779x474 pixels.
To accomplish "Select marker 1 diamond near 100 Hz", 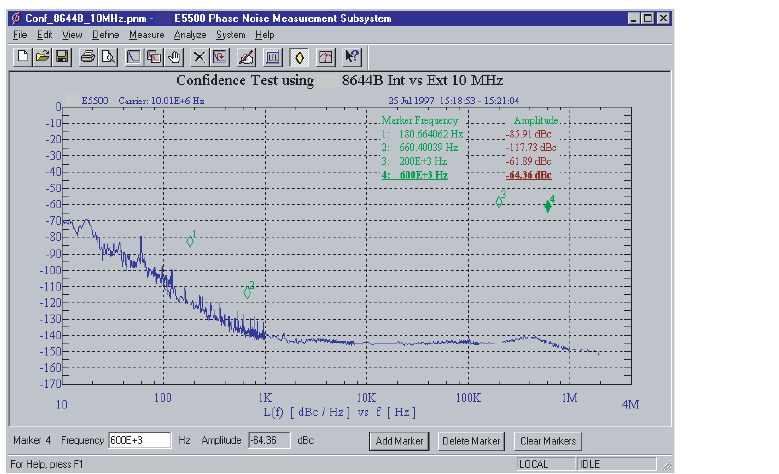I will pos(189,239).
